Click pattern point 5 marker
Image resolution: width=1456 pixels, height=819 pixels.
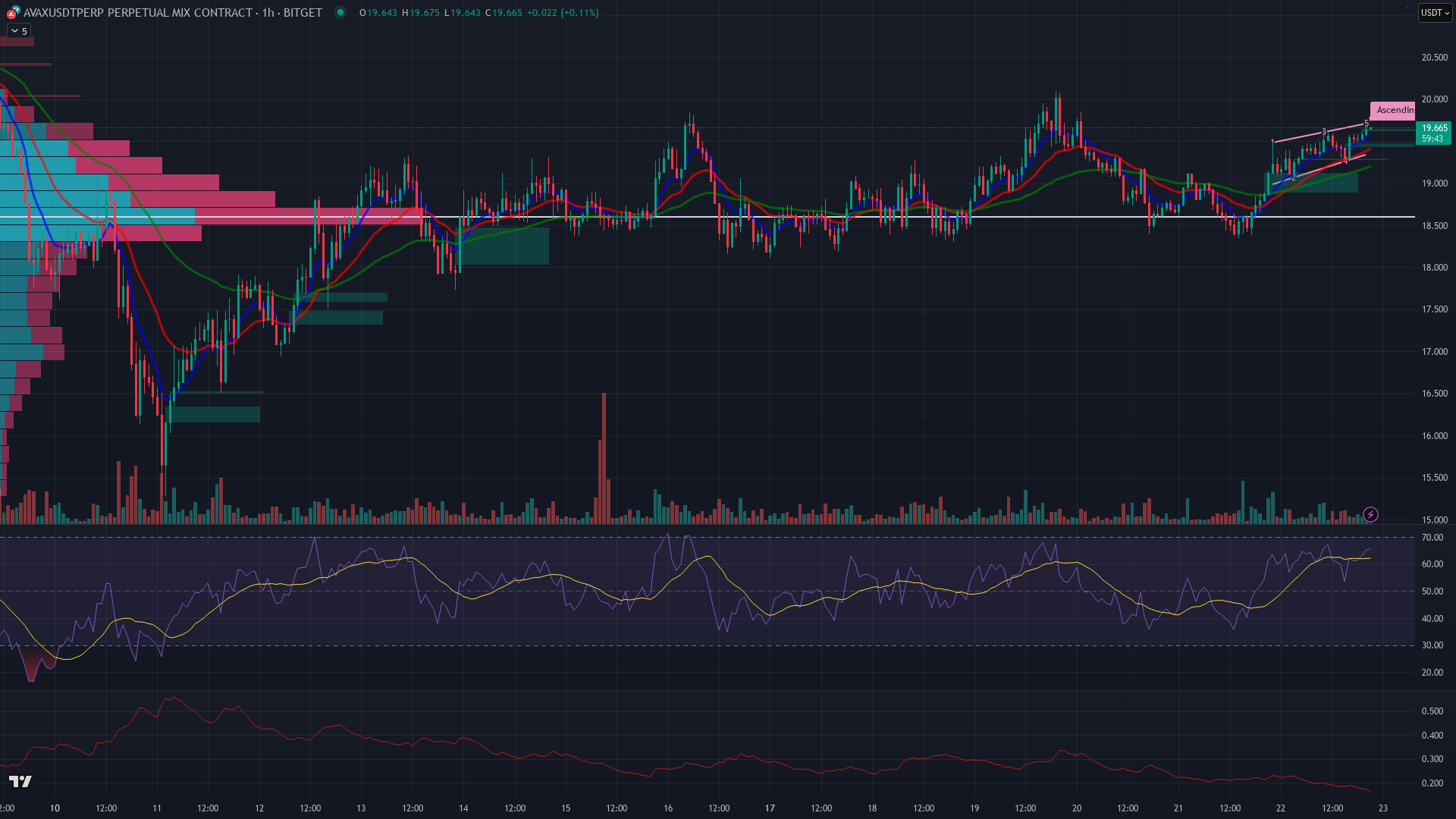click(x=1367, y=124)
